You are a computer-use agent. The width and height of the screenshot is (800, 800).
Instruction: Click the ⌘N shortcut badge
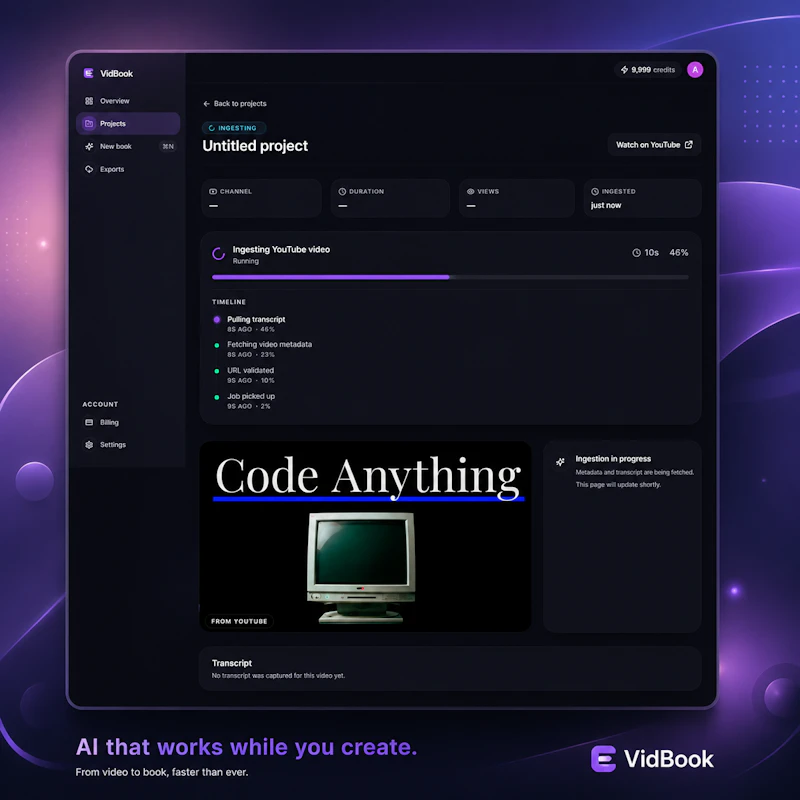[168, 146]
